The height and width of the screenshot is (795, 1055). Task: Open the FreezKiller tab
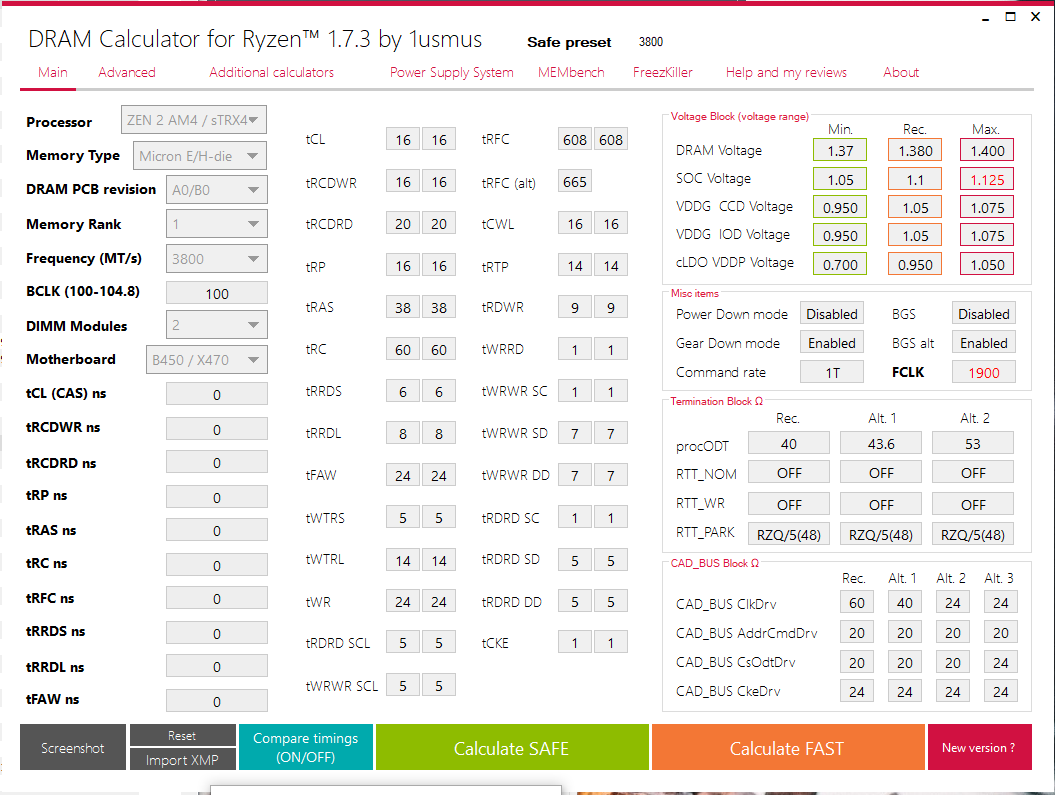click(x=663, y=72)
